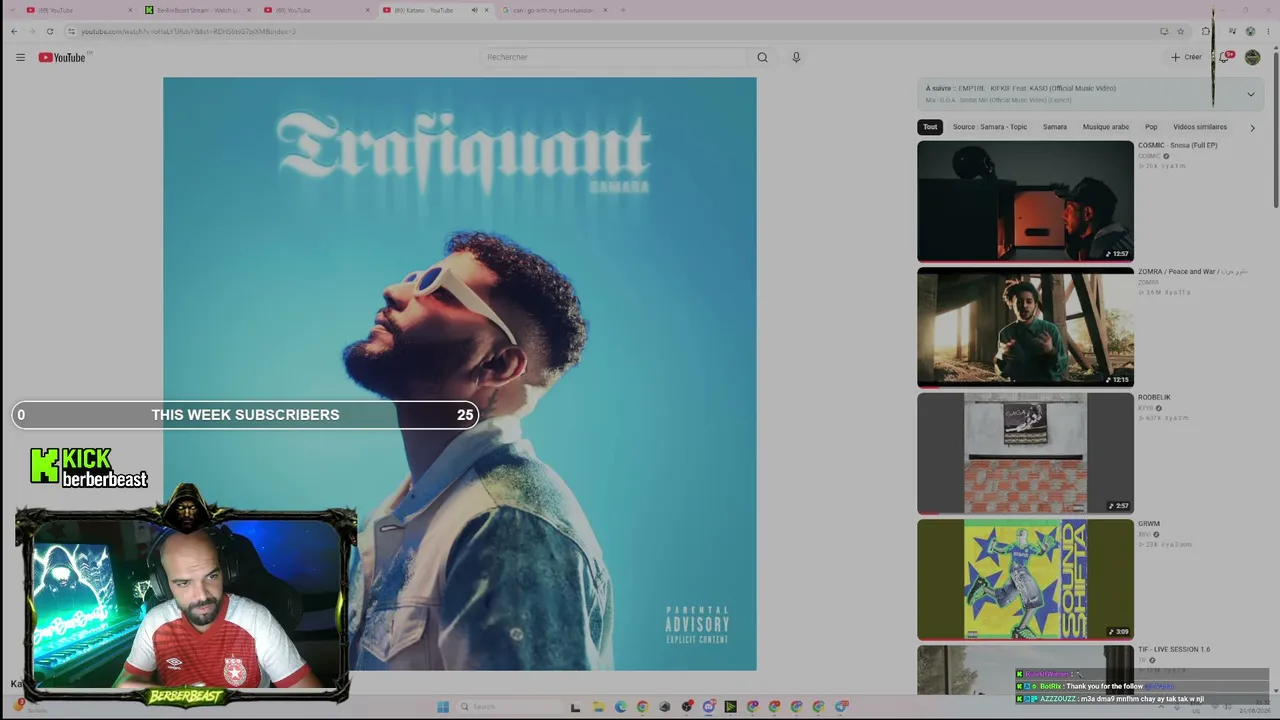Play the GRWM Sound Shifta thumbnail
This screenshot has height=720, width=1280.
pos(1025,579)
